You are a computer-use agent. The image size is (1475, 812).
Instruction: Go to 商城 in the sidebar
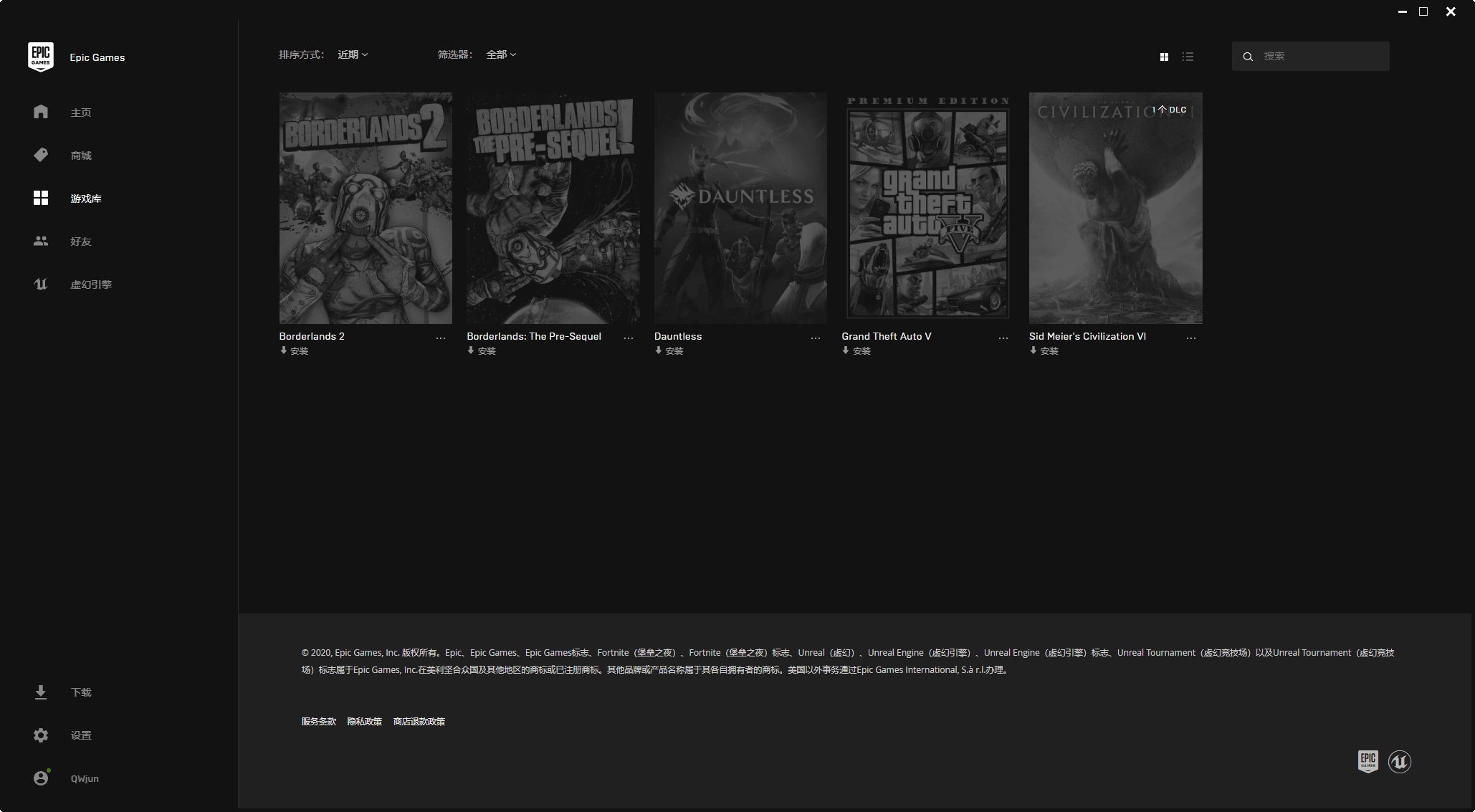click(81, 156)
